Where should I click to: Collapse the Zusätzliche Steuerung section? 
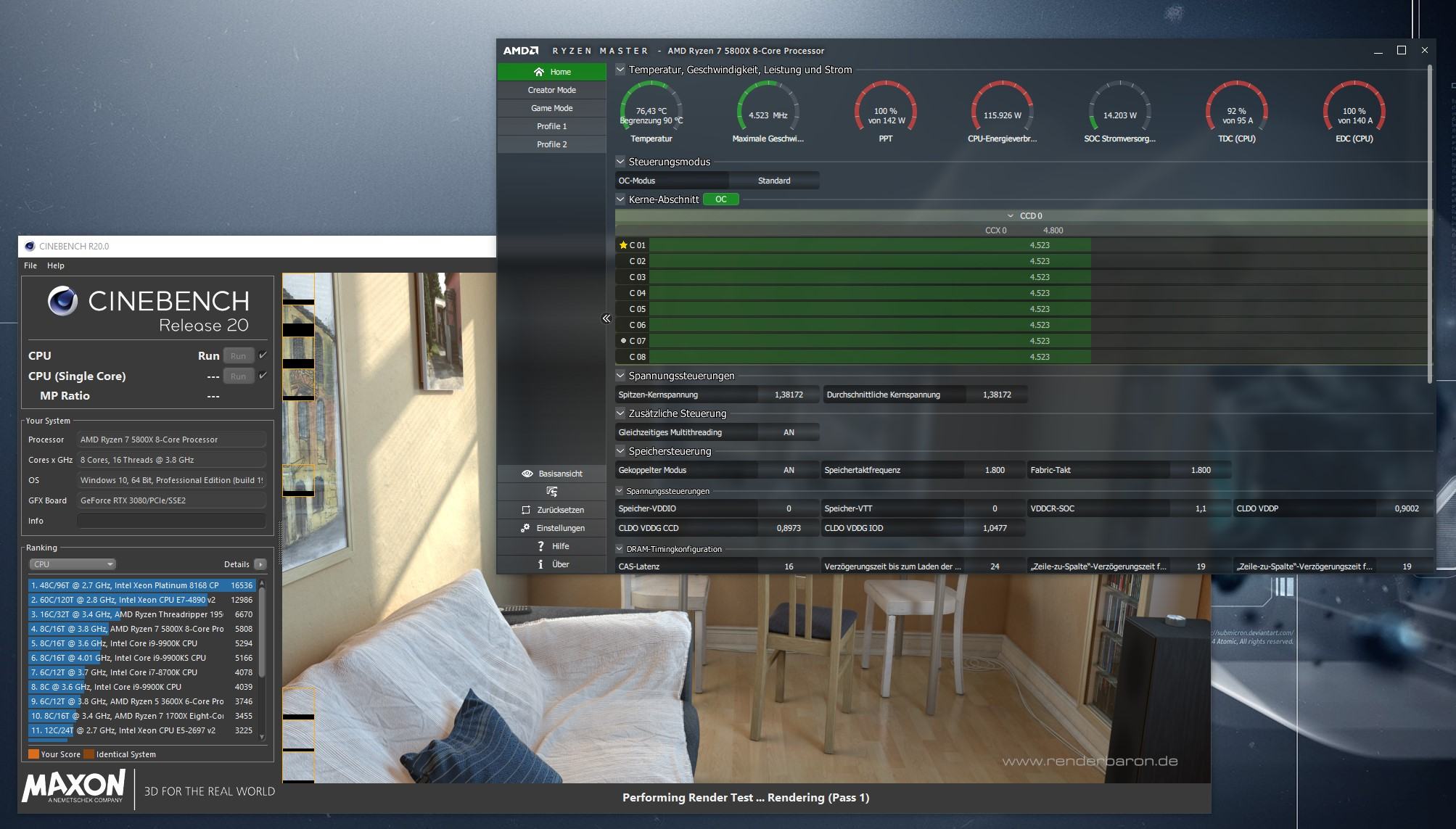[620, 413]
